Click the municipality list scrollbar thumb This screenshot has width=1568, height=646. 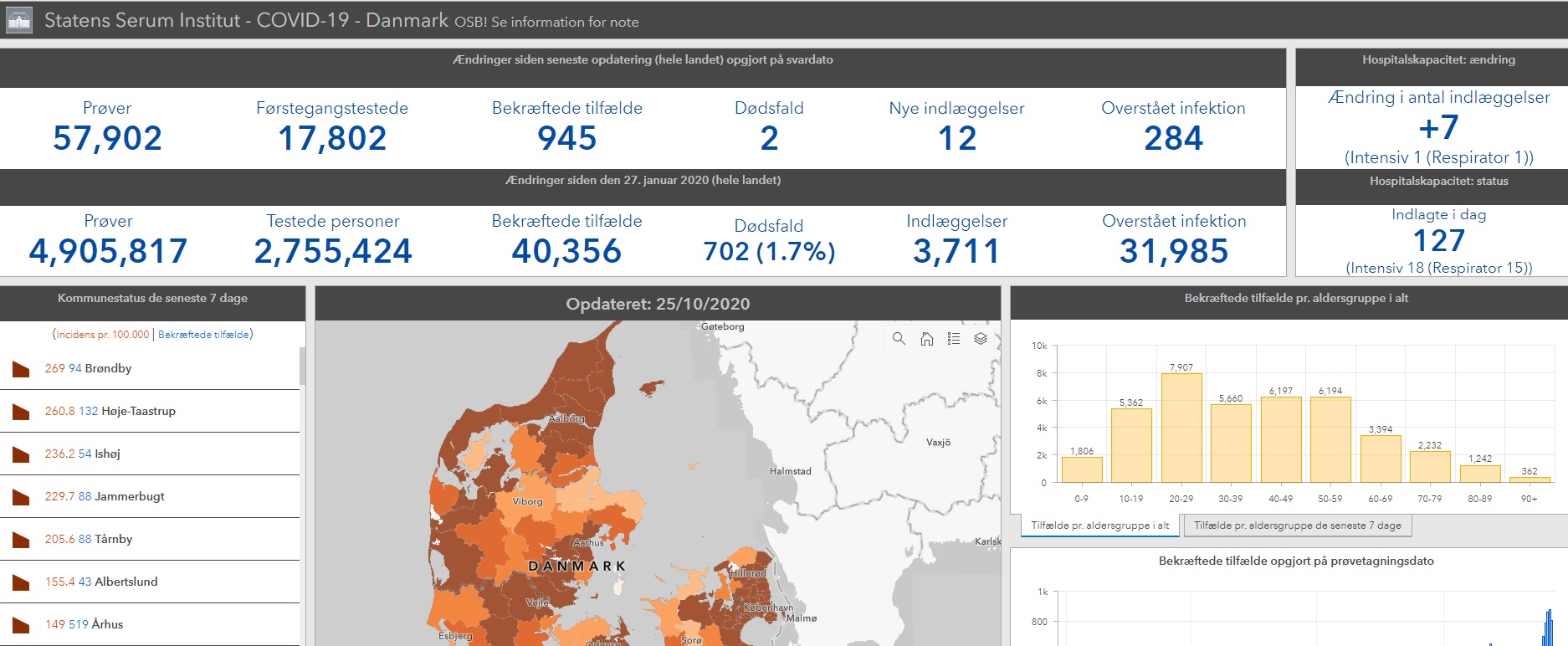coord(302,366)
